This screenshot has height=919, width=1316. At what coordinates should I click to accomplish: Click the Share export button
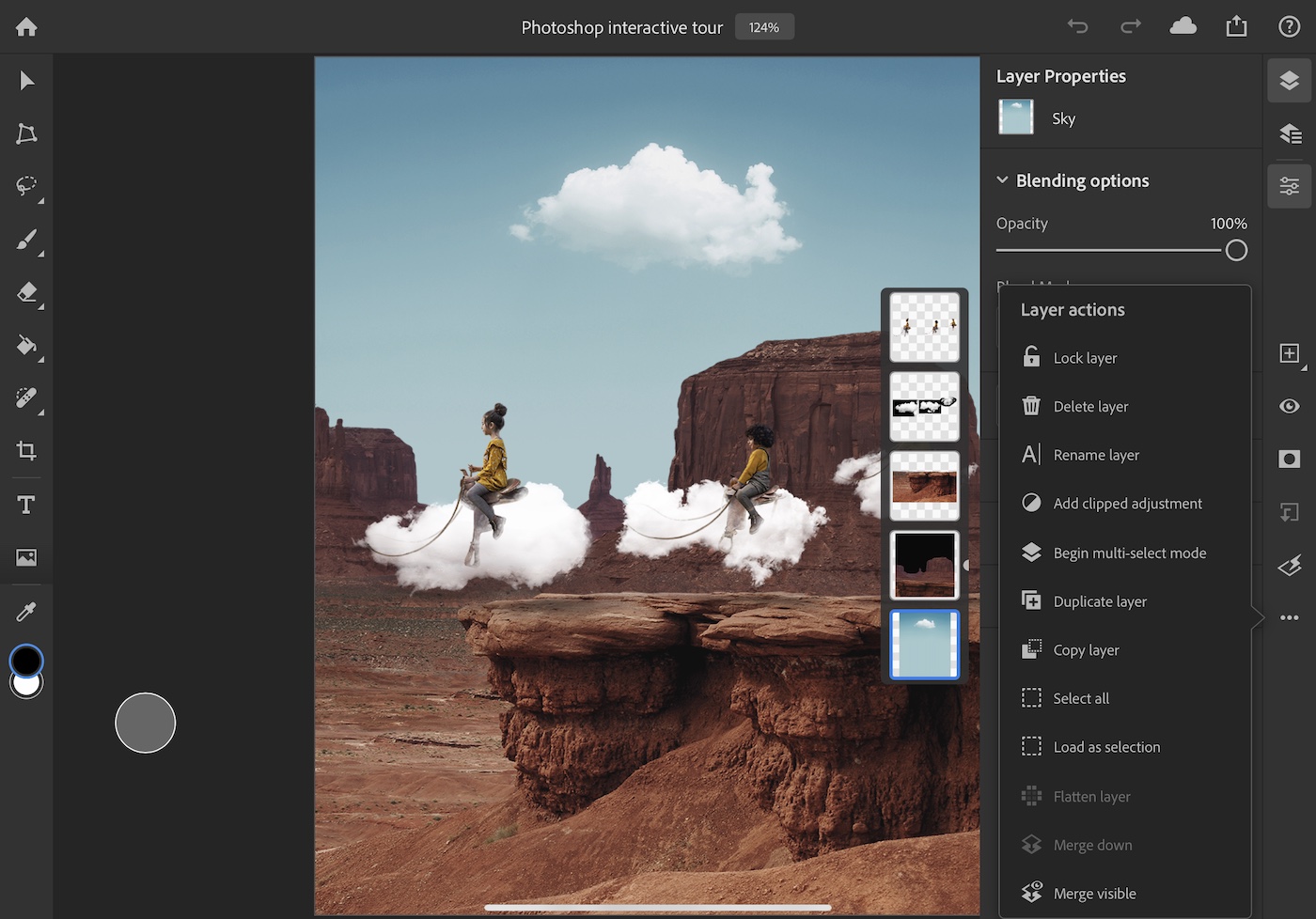click(1236, 26)
